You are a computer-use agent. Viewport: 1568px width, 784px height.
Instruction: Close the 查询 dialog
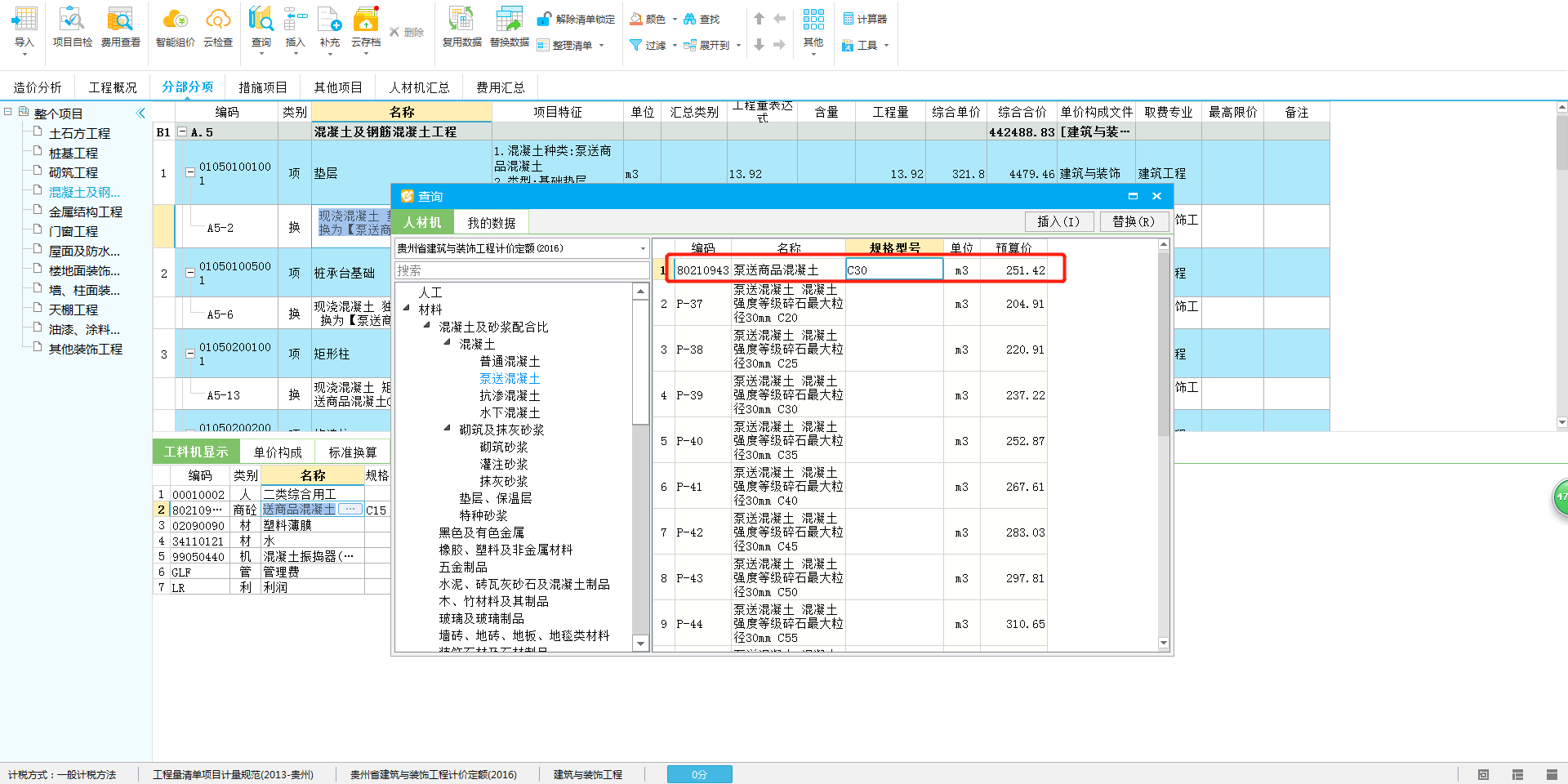click(1156, 196)
